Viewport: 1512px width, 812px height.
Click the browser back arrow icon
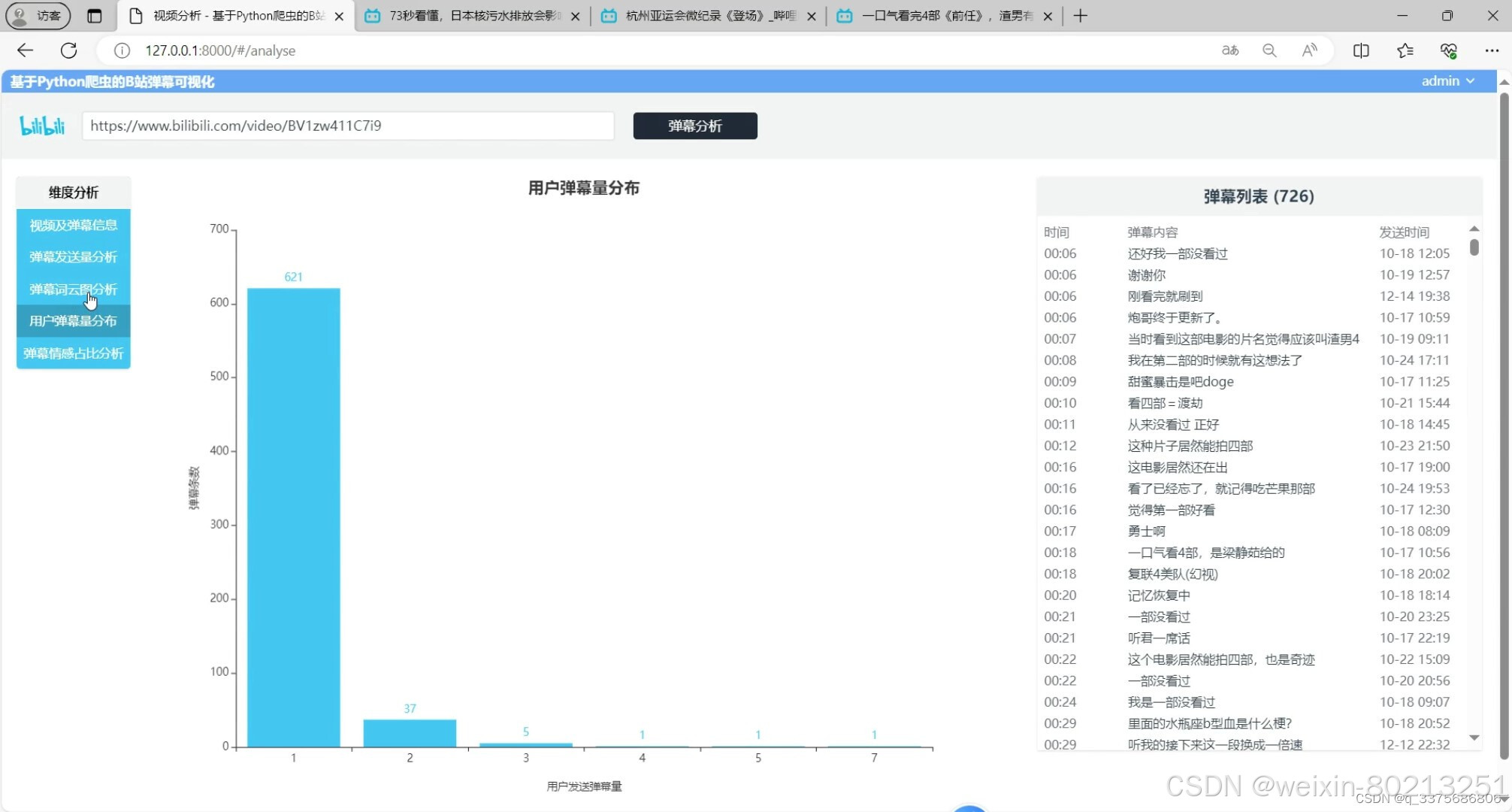(x=25, y=50)
